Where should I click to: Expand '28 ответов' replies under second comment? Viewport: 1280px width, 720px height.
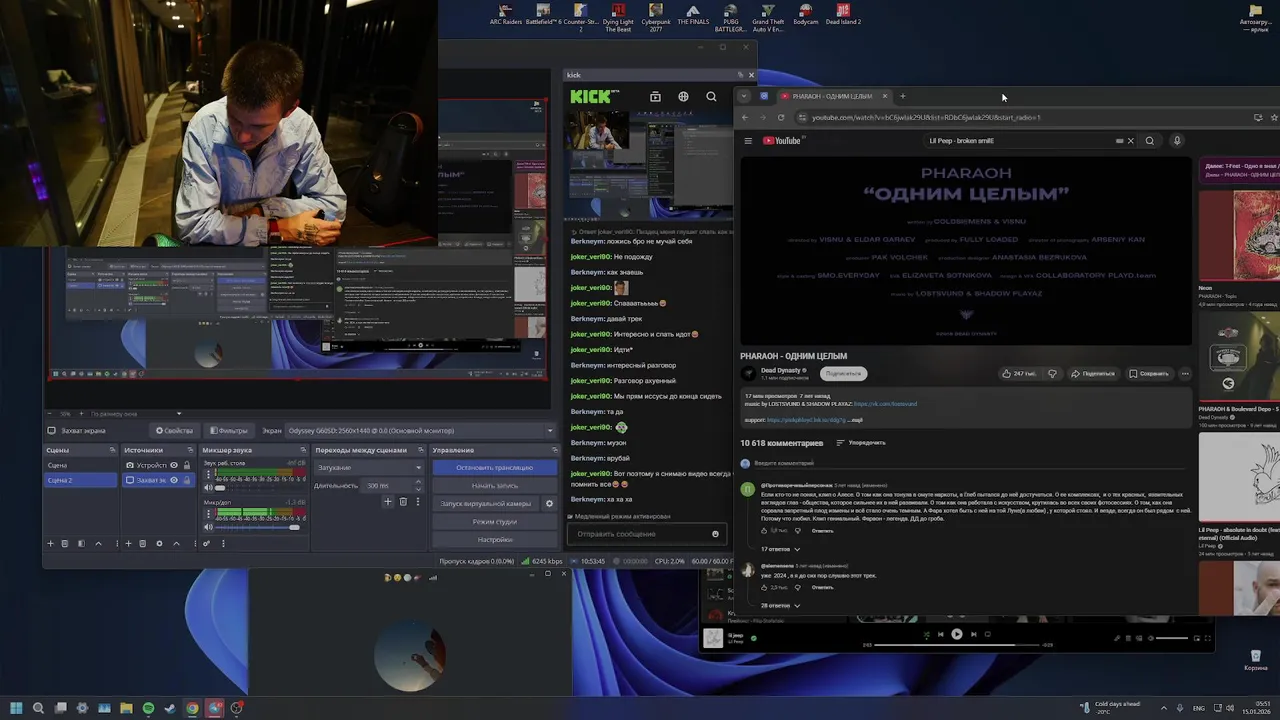(781, 605)
